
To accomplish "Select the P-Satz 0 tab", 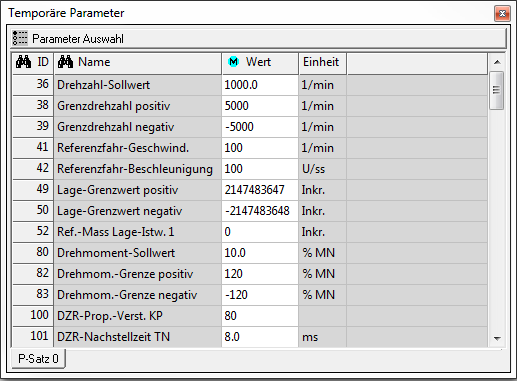I will point(38,359).
